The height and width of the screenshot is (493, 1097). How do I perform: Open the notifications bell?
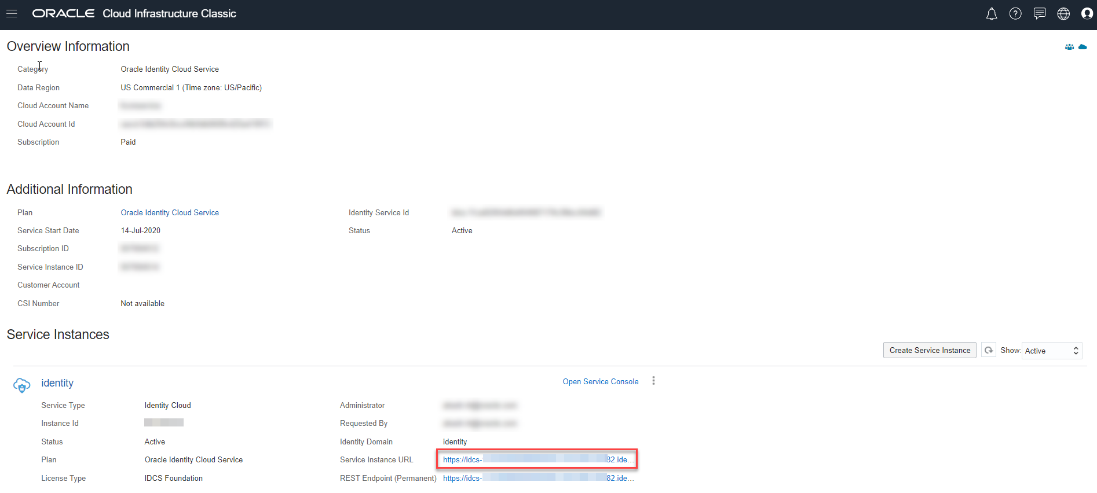pyautogui.click(x=991, y=14)
